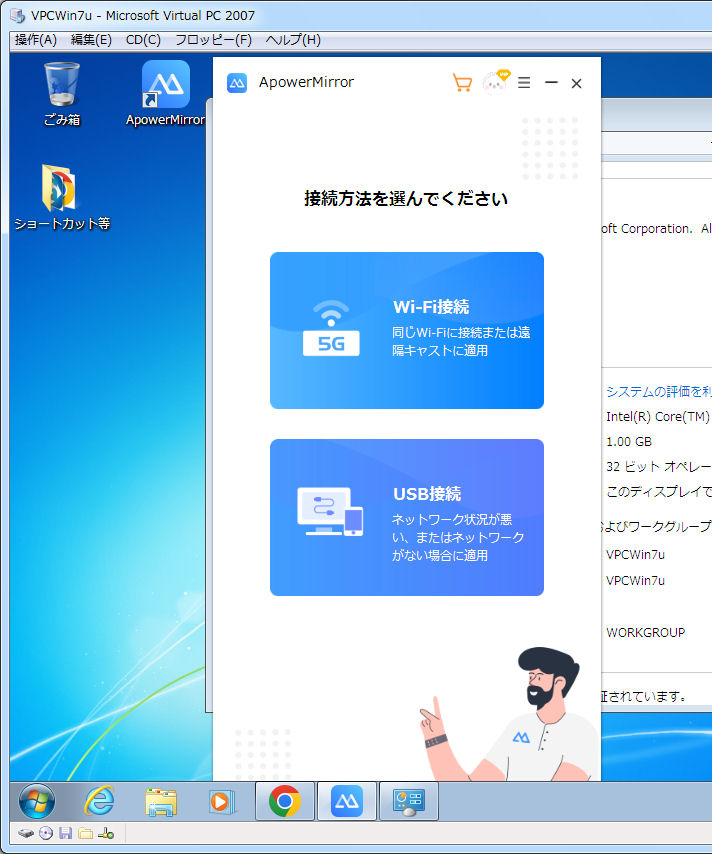
Task: Close the ApowerMirror window
Action: click(x=576, y=83)
